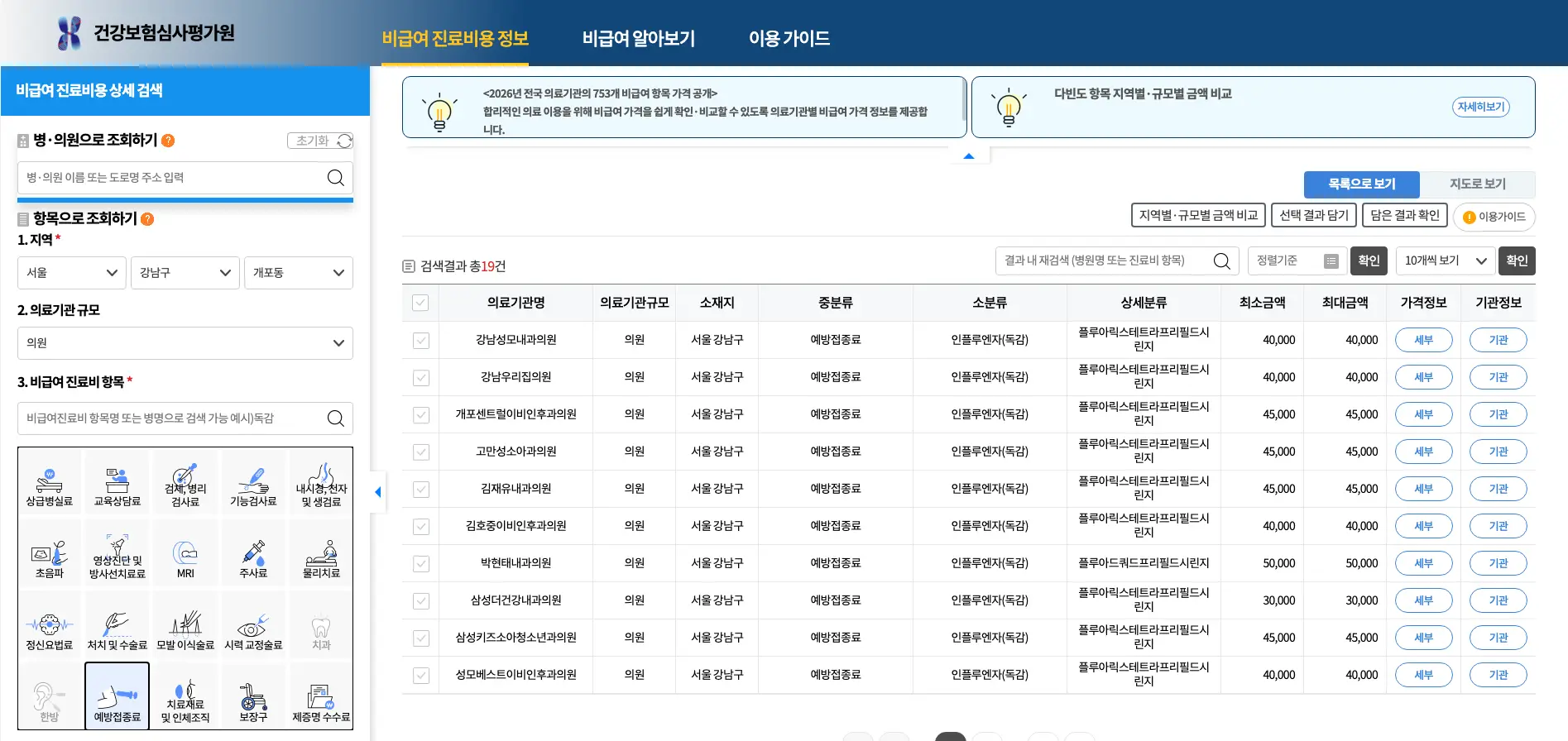This screenshot has height=741, width=1568.
Task: Pick the 처치 및 수술료 category icon
Action: pyautogui.click(x=117, y=625)
